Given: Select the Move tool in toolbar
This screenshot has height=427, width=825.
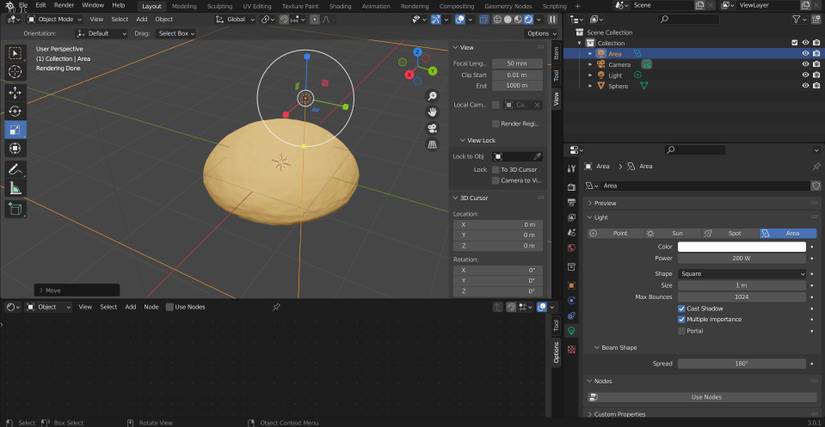Looking at the screenshot, I should click(x=15, y=93).
